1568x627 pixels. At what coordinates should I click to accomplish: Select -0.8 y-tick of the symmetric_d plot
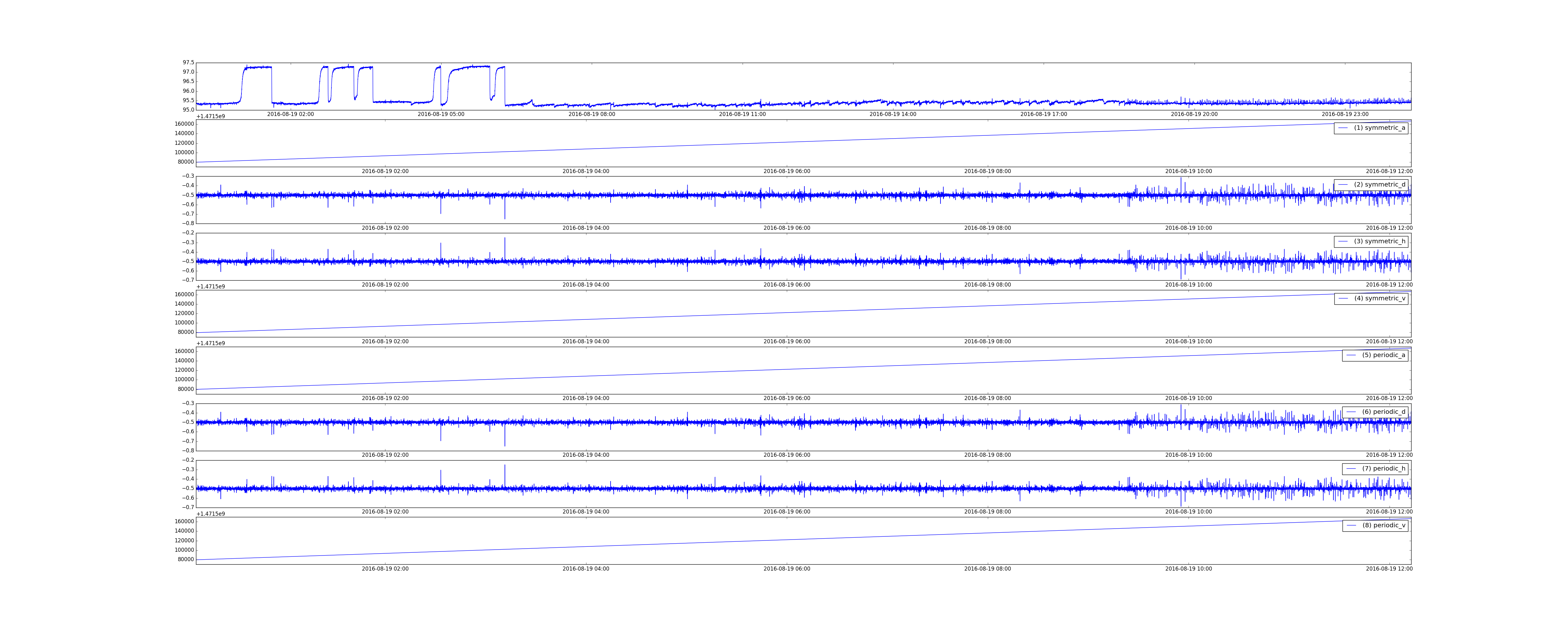188,224
